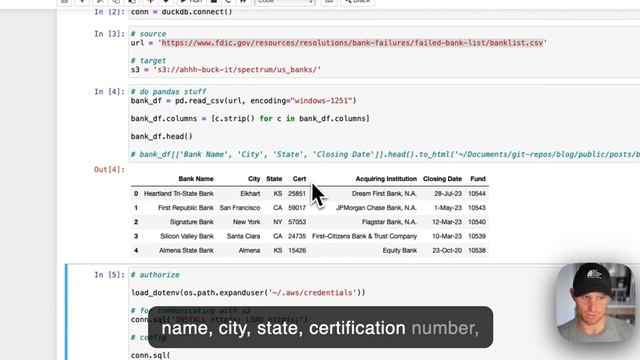Click 'JPMorgan Chase Bank, N.A.' cell
This screenshot has height=360, width=640.
pyautogui.click(x=376, y=208)
